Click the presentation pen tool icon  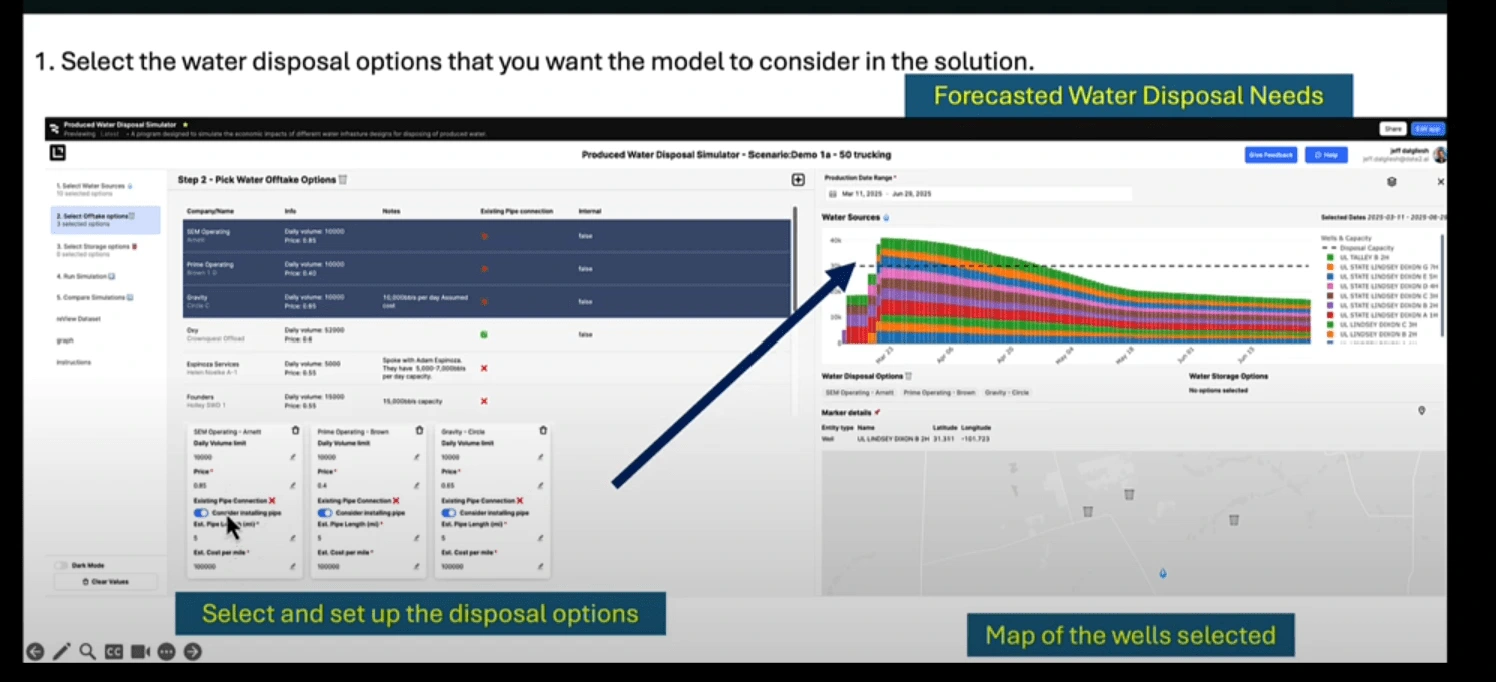[62, 652]
